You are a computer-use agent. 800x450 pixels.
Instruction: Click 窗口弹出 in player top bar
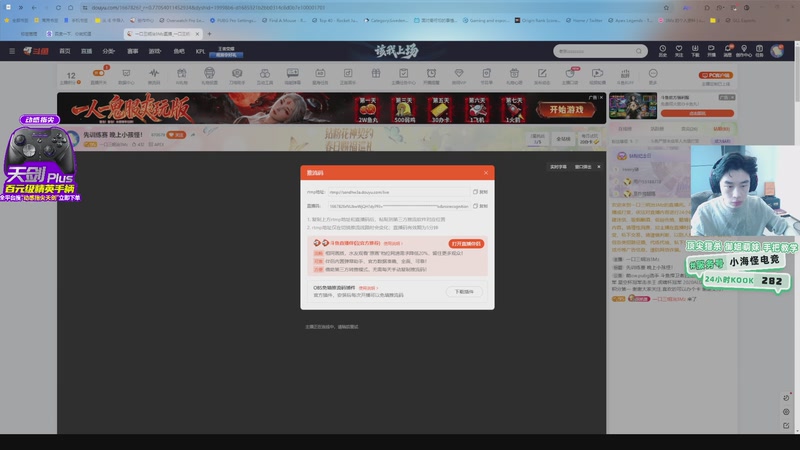click(x=583, y=167)
